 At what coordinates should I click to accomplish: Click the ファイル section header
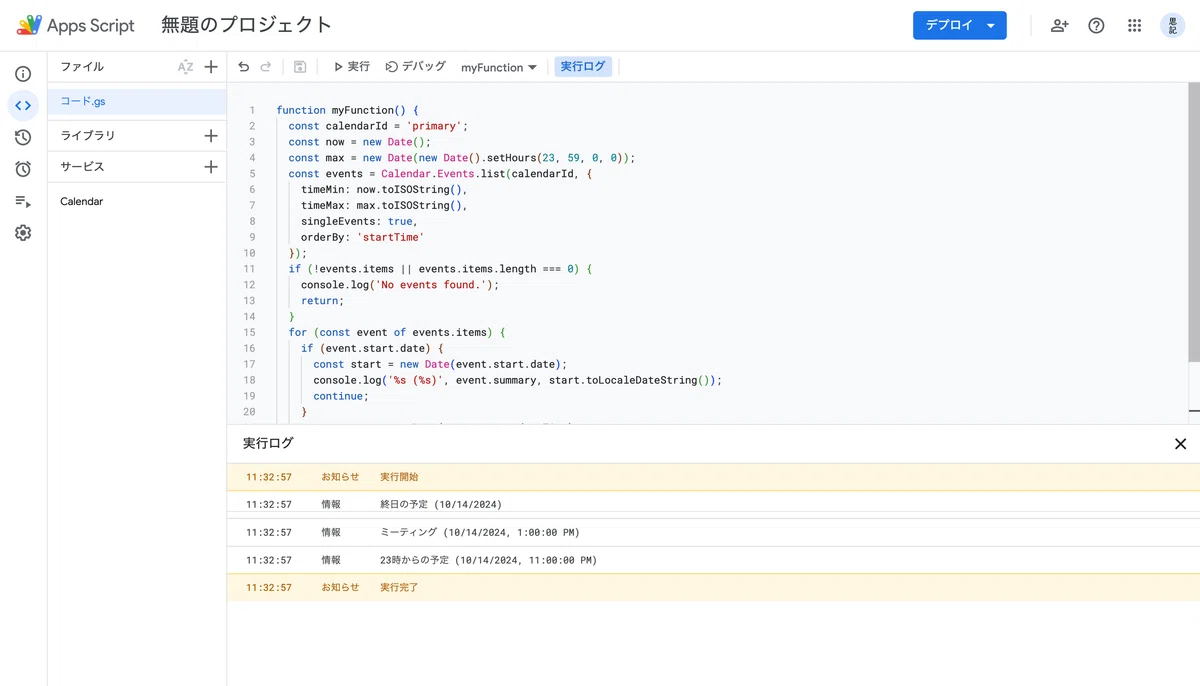coord(82,67)
